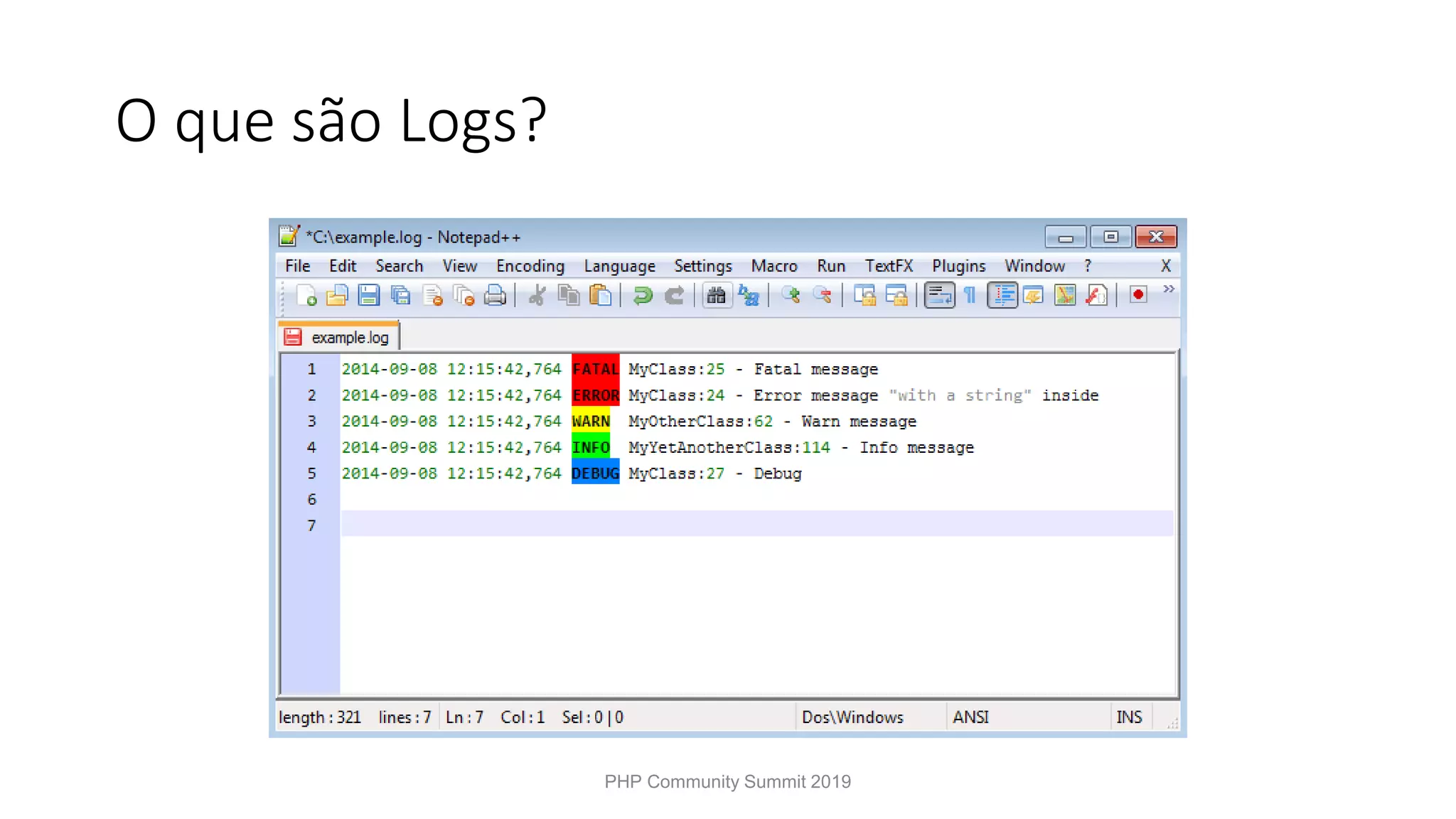Click the Close All documents icon
The image size is (1456, 819).
click(464, 295)
